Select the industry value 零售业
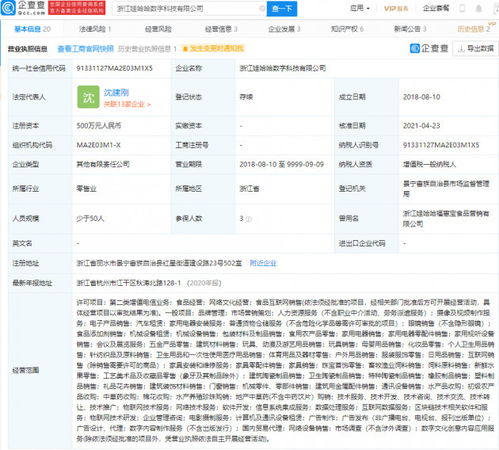The width and height of the screenshot is (499, 450). point(86,189)
